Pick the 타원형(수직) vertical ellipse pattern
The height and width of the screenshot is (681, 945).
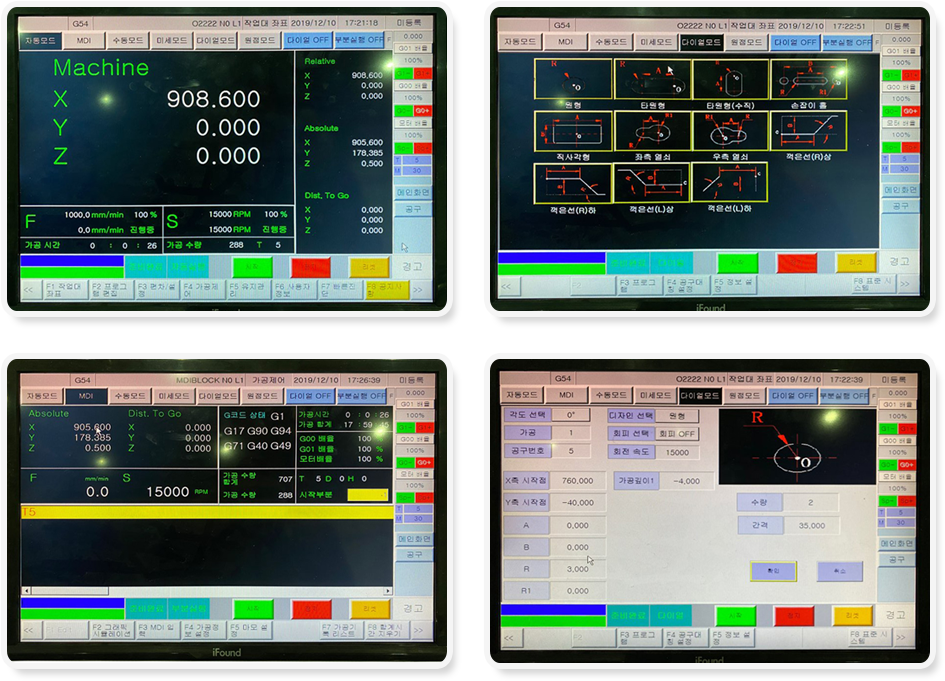click(x=730, y=79)
